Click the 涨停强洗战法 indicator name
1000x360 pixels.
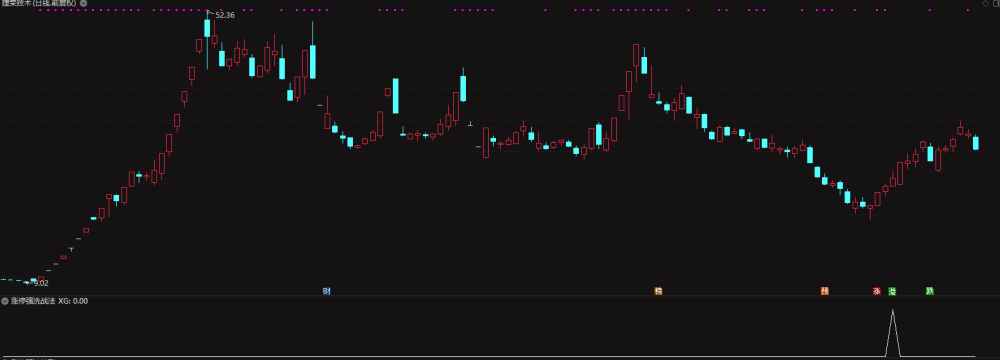[x=33, y=301]
